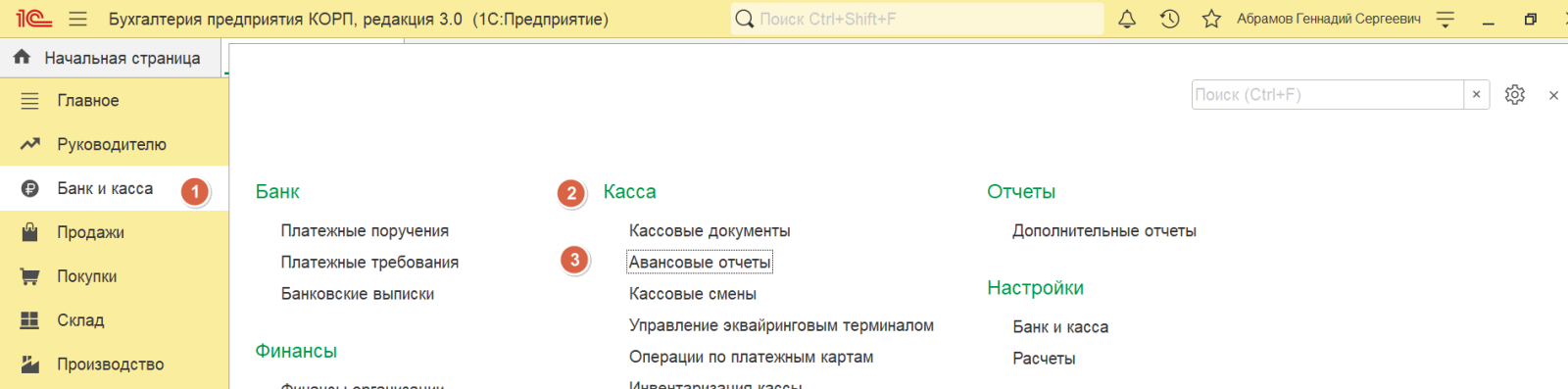This screenshot has height=389, width=1568.
Task: Open the Продажи section
Action: coord(114,232)
